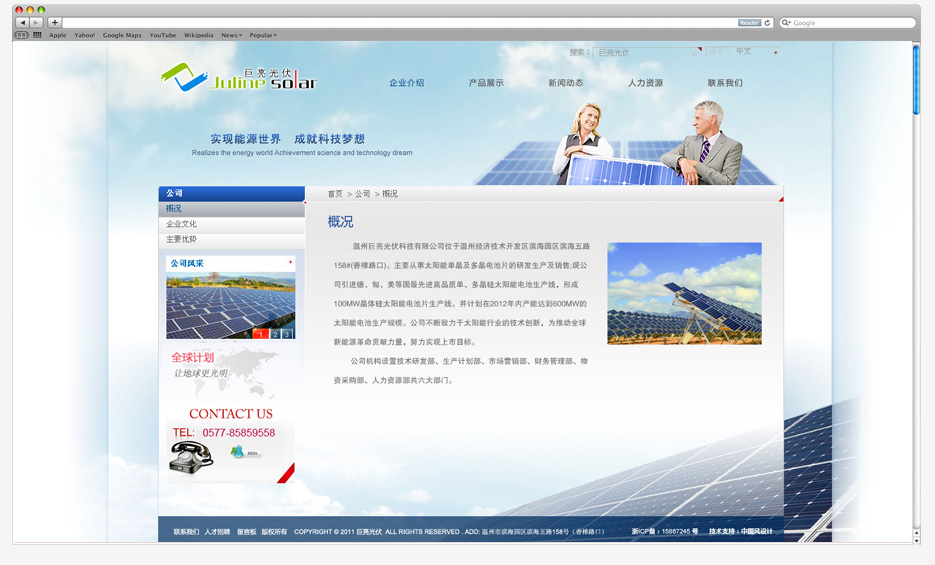Open the reading list glasses icon

tap(21, 35)
